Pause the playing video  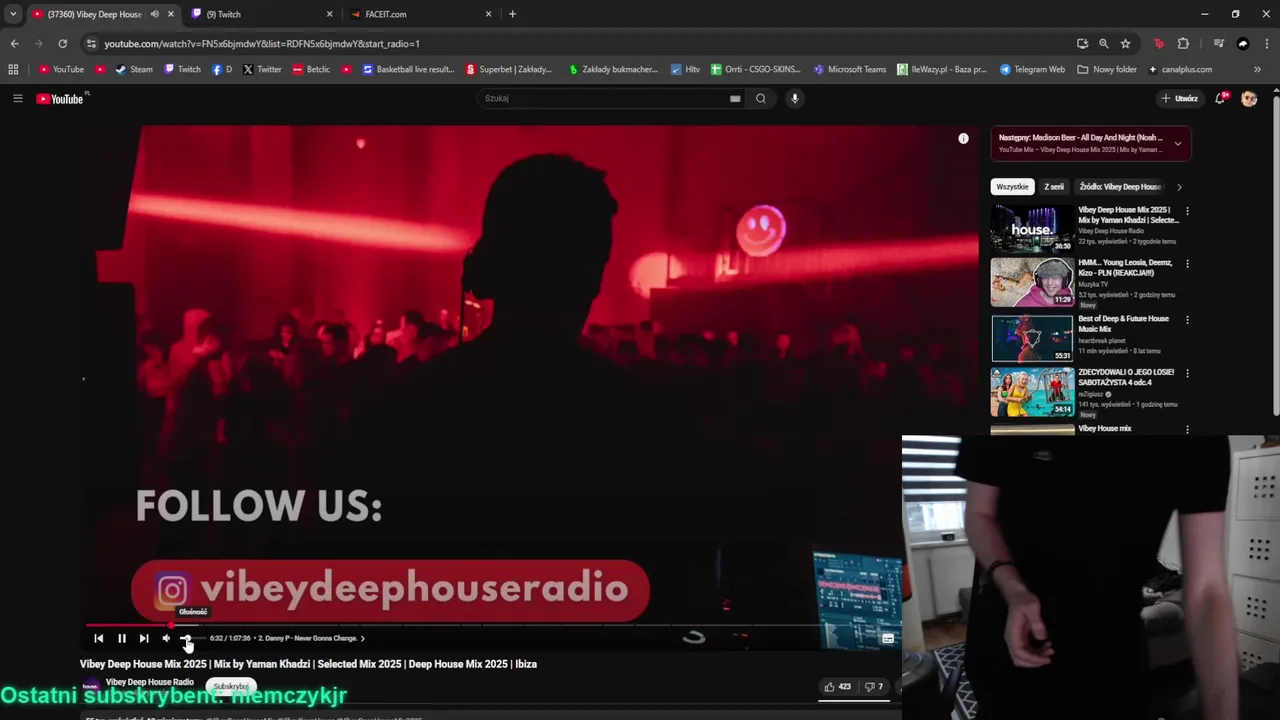[122, 638]
